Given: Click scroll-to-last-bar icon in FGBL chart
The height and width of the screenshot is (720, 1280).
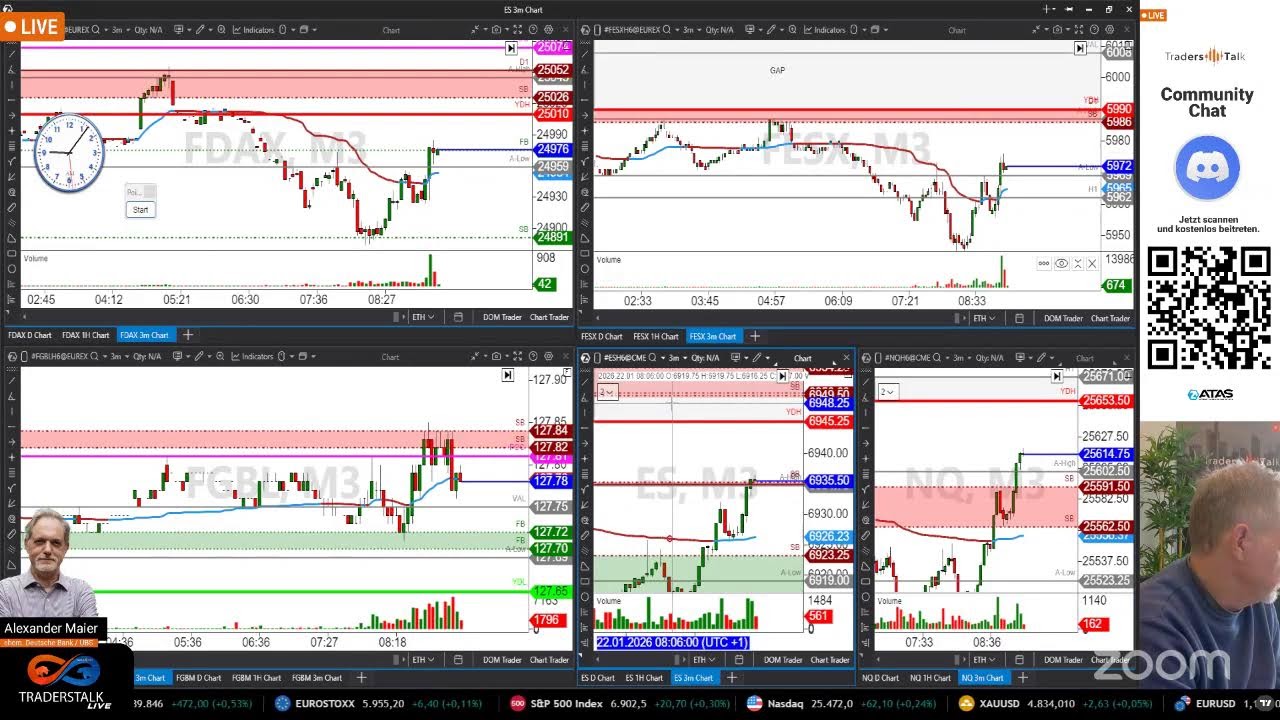Looking at the screenshot, I should (x=507, y=375).
